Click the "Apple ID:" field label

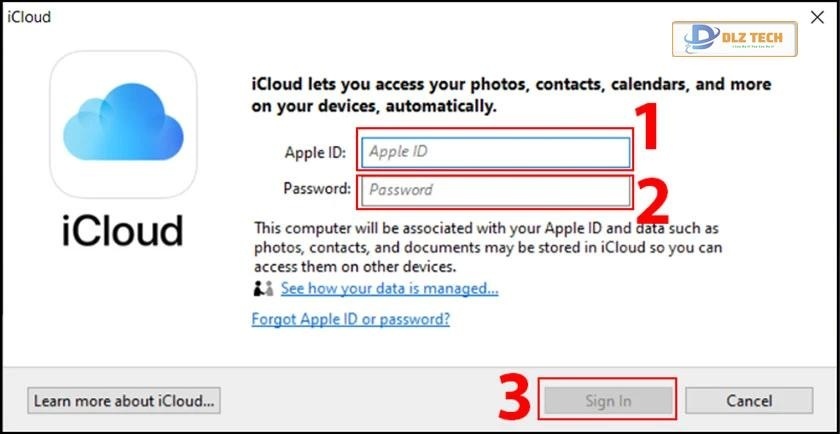click(315, 153)
